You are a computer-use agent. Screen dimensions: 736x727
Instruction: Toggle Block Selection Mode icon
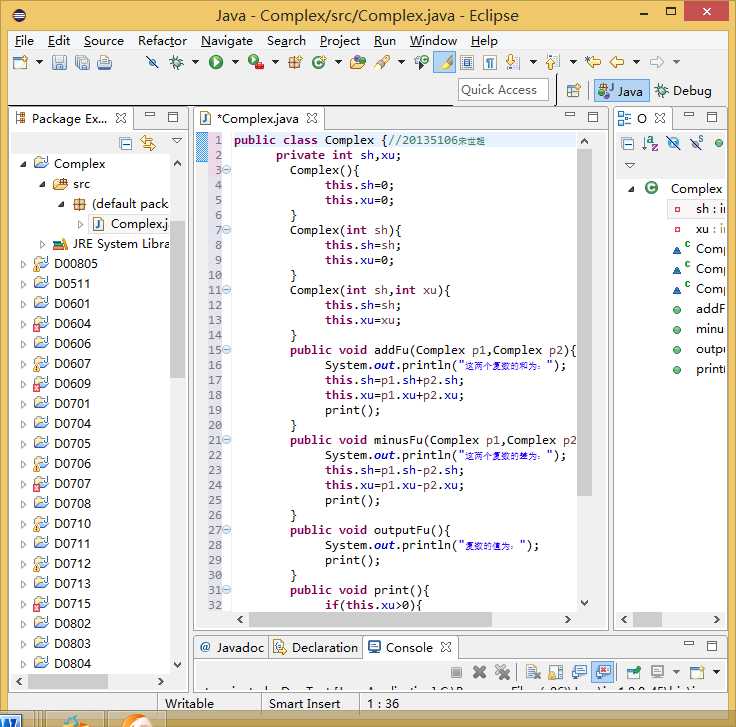click(x=467, y=62)
